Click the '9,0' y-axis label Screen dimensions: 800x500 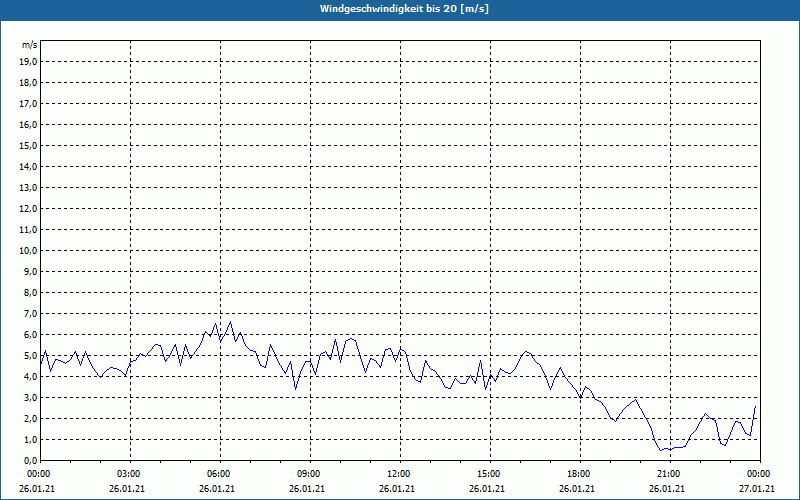pyautogui.click(x=30, y=271)
